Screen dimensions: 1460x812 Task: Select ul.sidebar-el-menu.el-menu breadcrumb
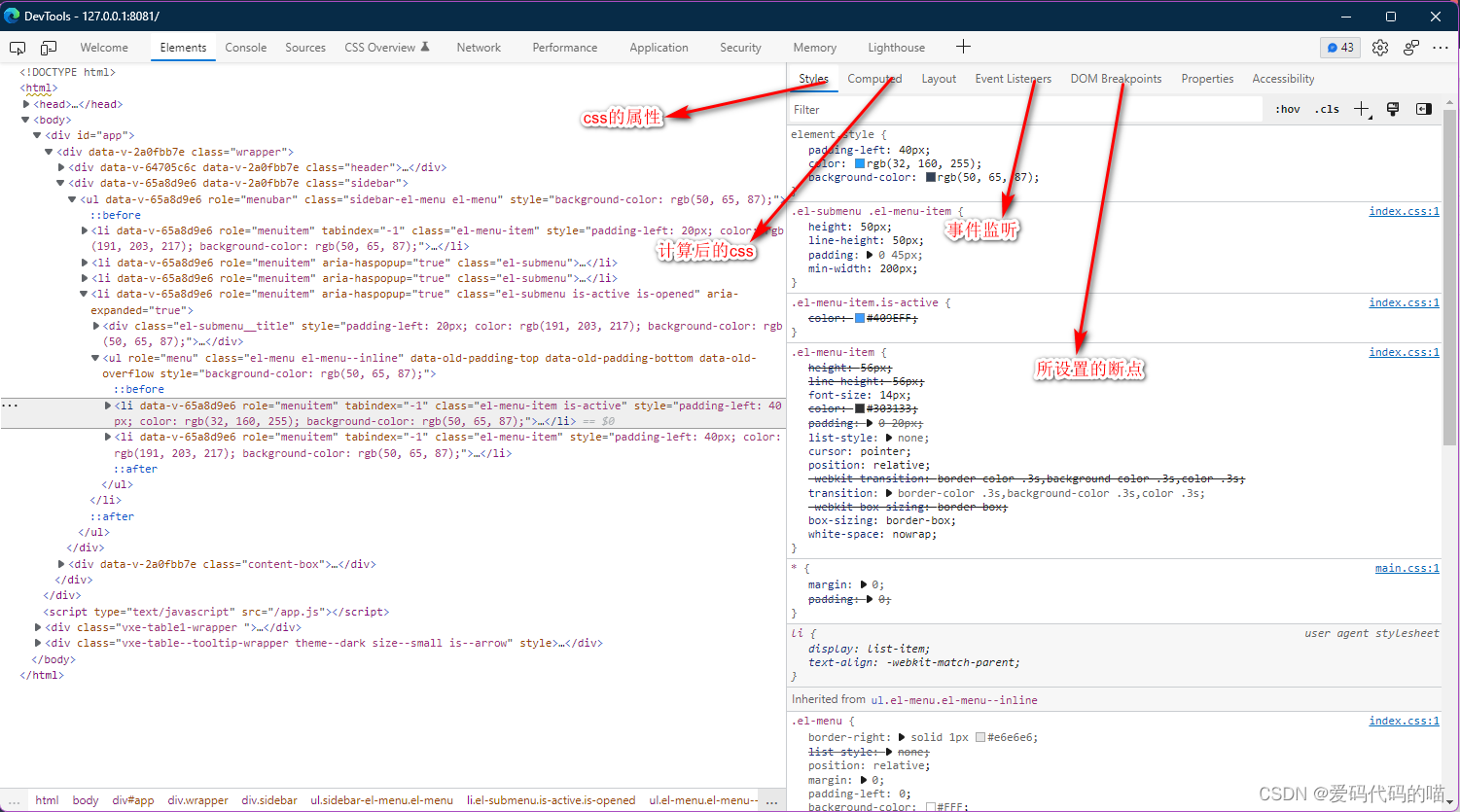382,800
